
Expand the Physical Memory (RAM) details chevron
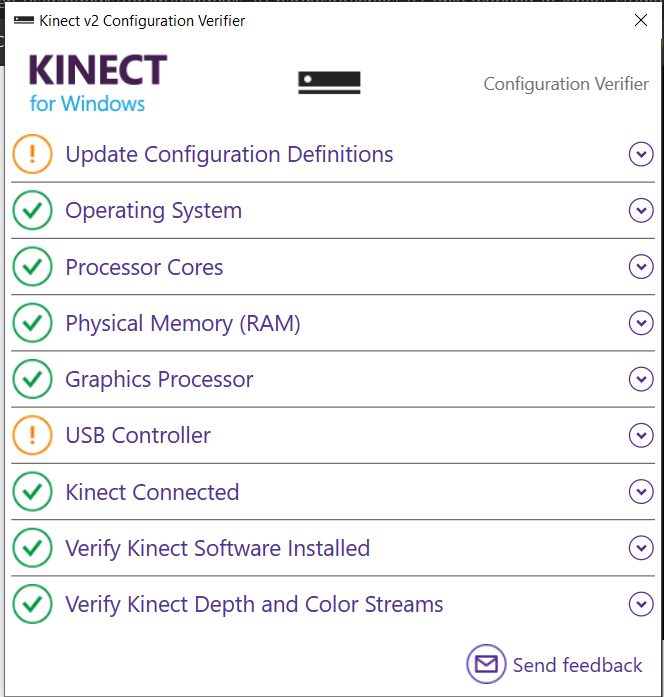pyautogui.click(x=641, y=323)
